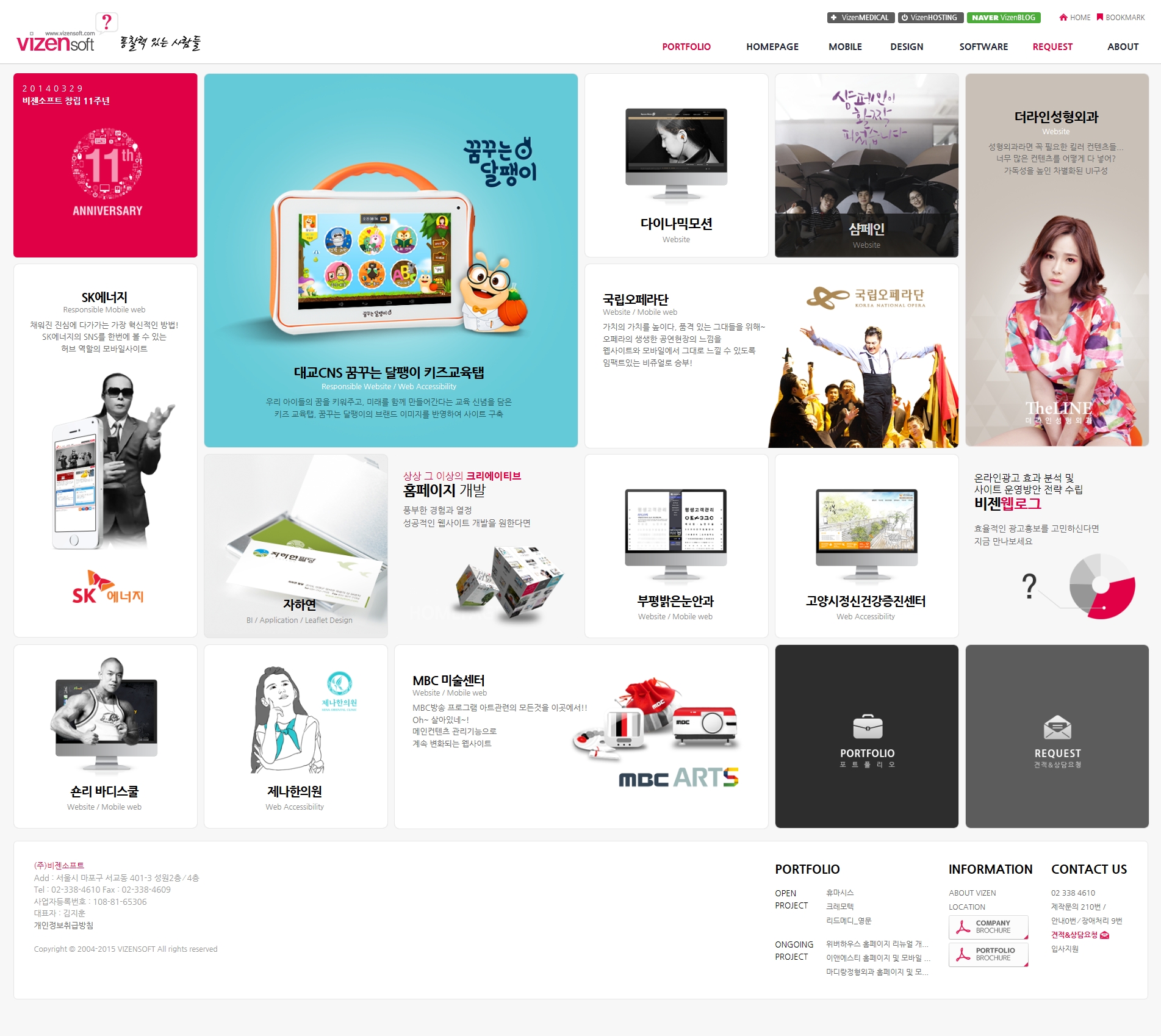The image size is (1161, 1036).
Task: Open the LOCATION footer link
Action: [x=967, y=907]
